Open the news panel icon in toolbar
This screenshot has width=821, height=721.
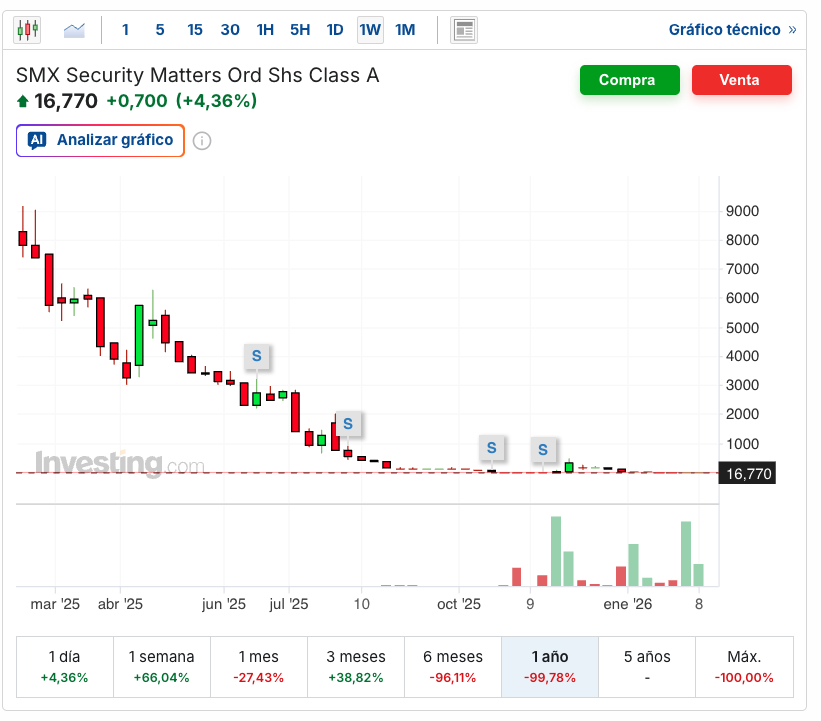pyautogui.click(x=463, y=30)
